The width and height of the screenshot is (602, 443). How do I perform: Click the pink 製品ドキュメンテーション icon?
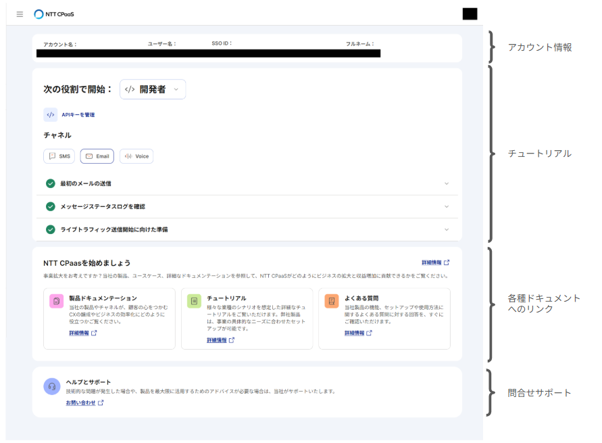click(56, 301)
